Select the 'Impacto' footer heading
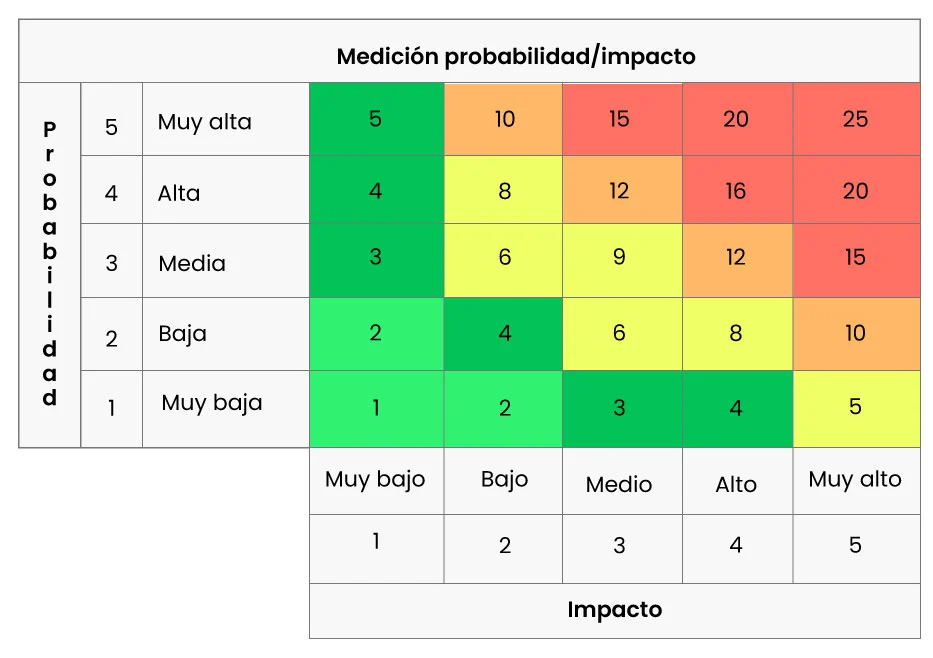Viewport: 933px width, 658px height. pyautogui.click(x=614, y=609)
